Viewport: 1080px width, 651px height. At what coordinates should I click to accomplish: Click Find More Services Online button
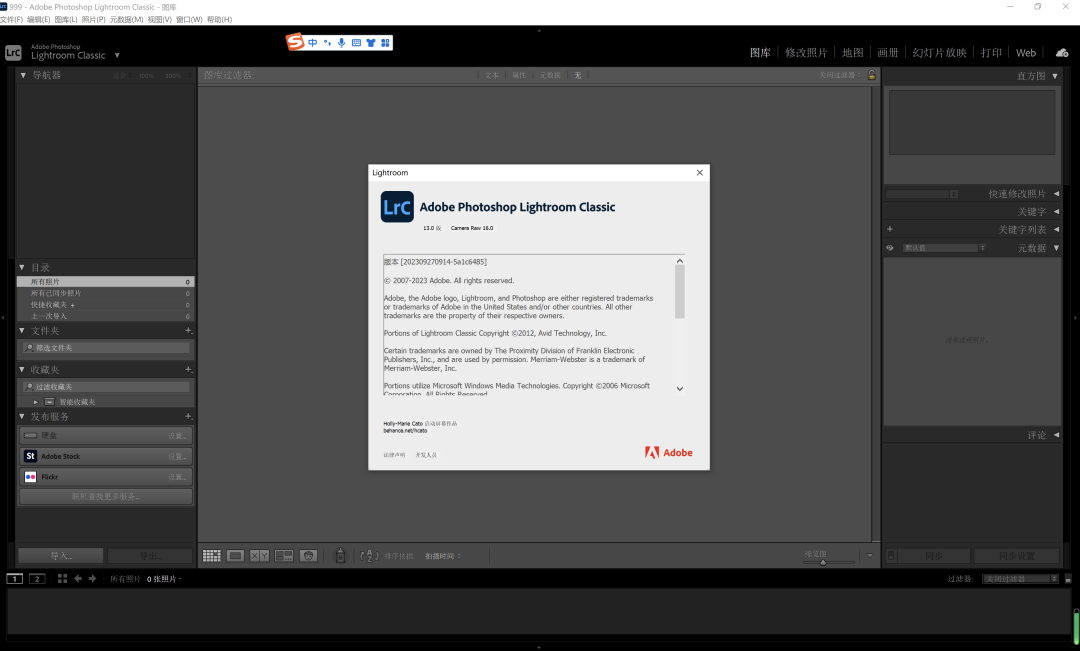click(x=105, y=496)
